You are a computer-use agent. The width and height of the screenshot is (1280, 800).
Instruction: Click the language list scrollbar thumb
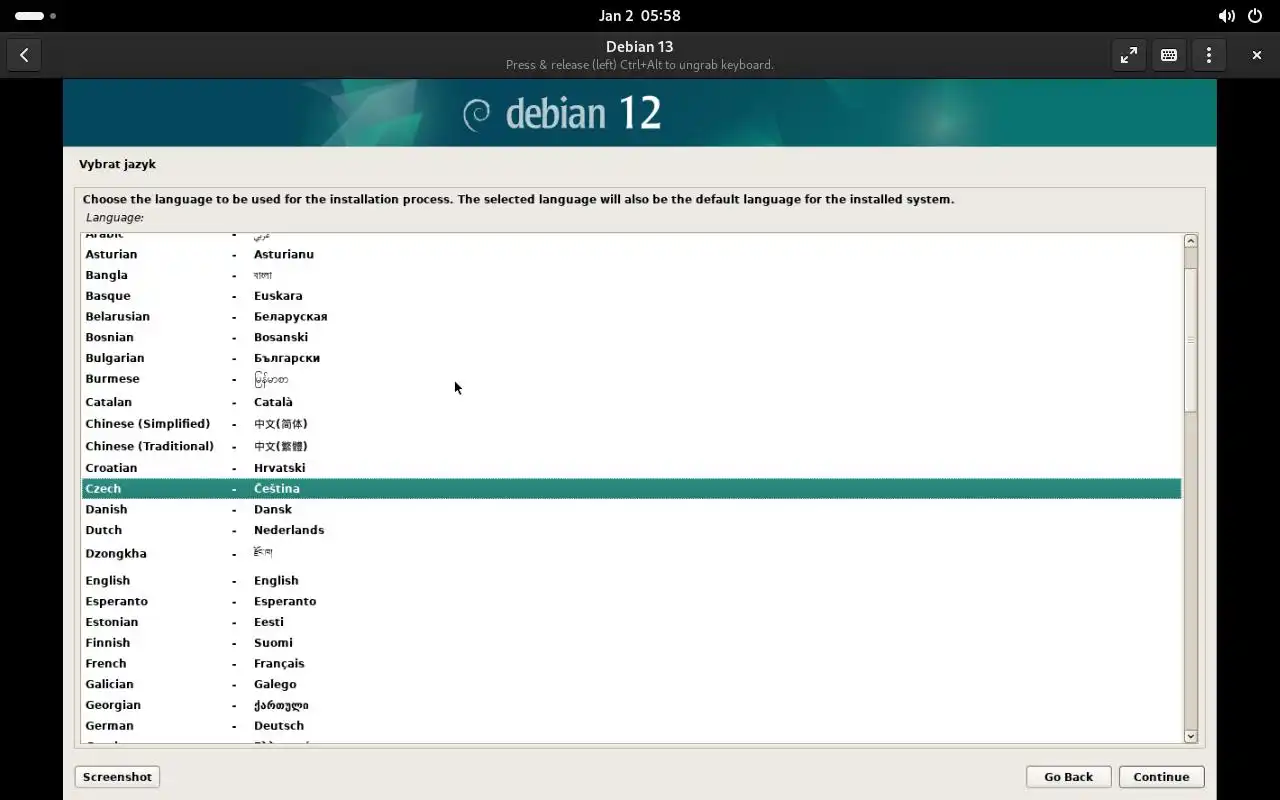point(1190,340)
